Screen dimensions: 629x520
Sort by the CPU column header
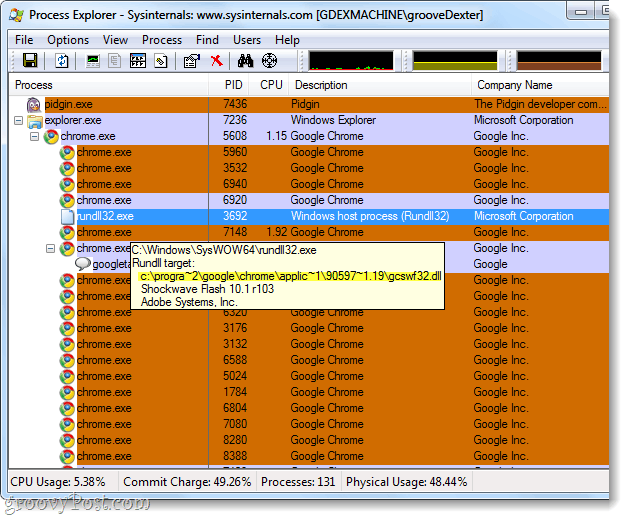pyautogui.click(x=269, y=85)
